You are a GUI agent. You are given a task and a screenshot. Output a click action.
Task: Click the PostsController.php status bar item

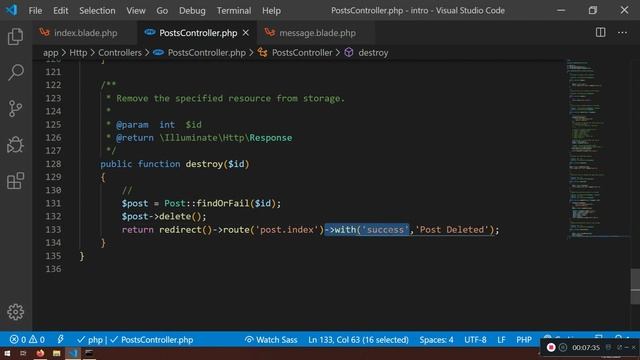click(152, 340)
